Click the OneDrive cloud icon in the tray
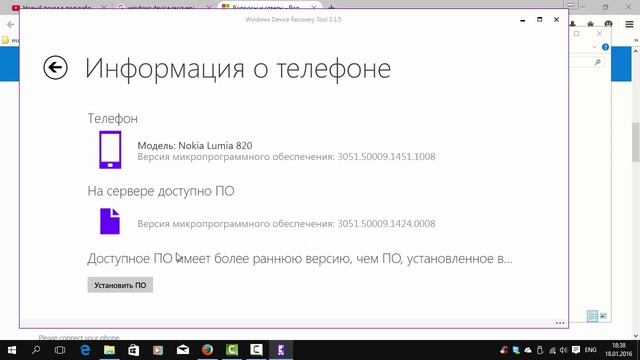The width and height of the screenshot is (640, 360). pos(528,350)
